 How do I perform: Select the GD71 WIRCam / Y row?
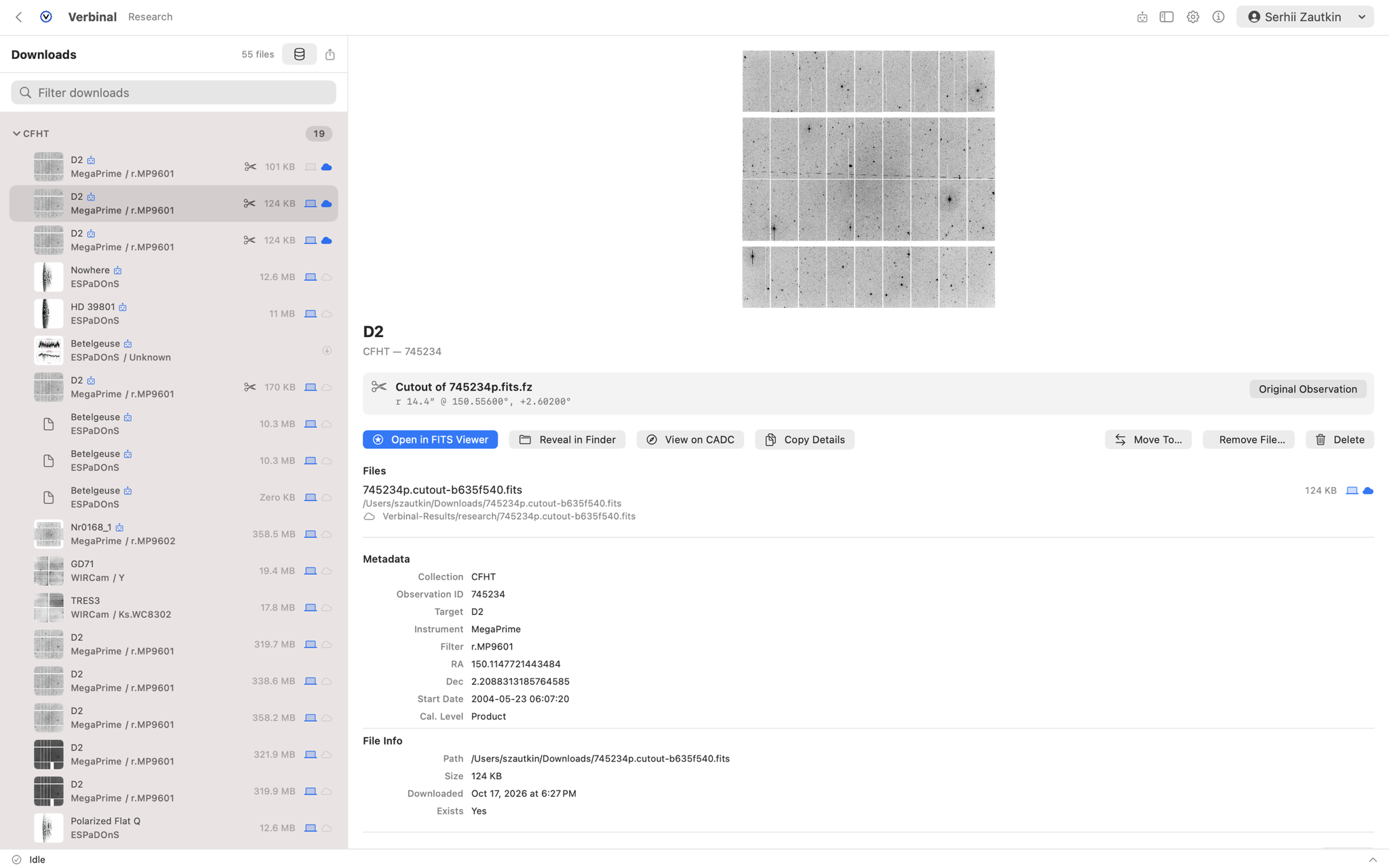(x=174, y=571)
